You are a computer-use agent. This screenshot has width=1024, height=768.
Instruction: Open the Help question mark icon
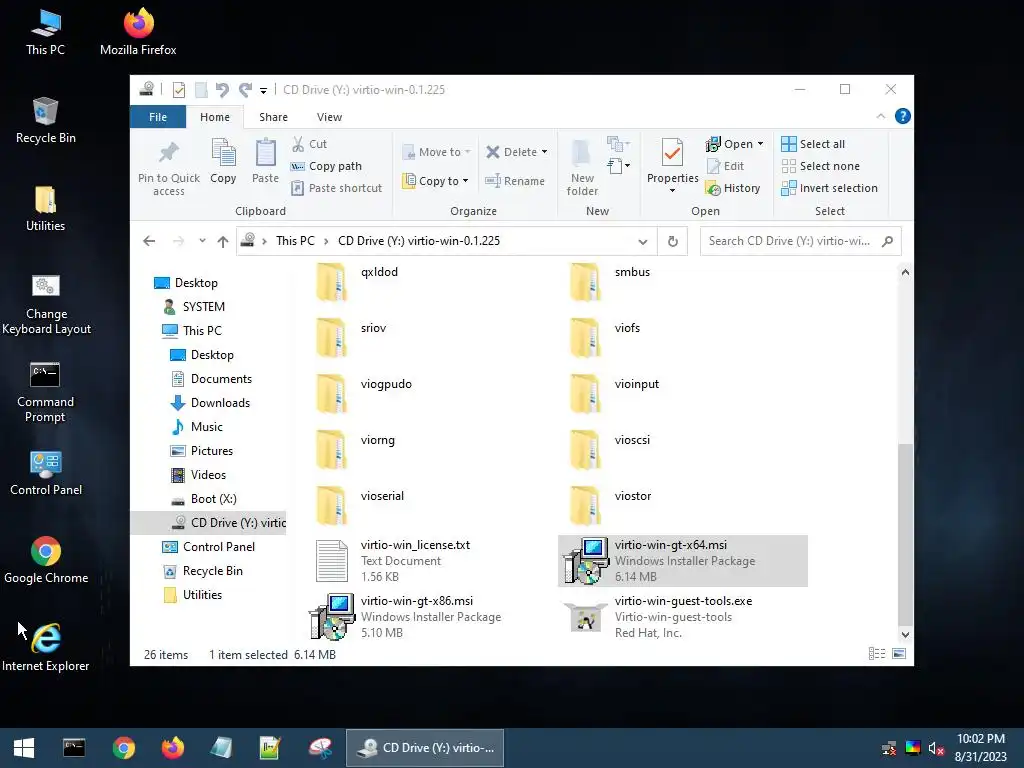pos(903,116)
